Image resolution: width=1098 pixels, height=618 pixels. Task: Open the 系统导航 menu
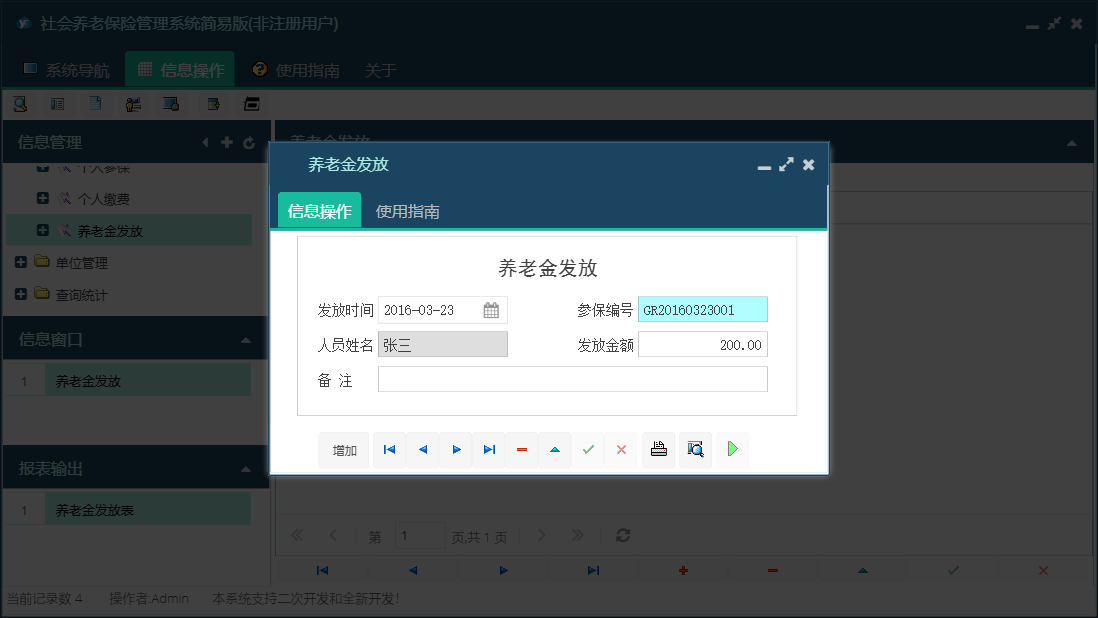[69, 70]
